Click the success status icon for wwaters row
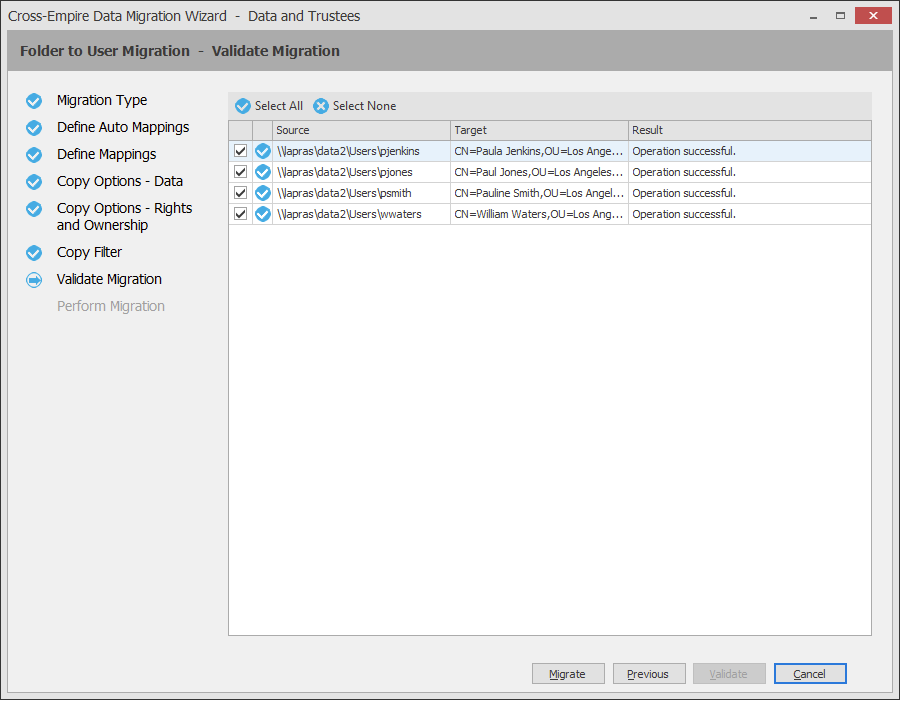Image resolution: width=901 pixels, height=701 pixels. pos(263,214)
